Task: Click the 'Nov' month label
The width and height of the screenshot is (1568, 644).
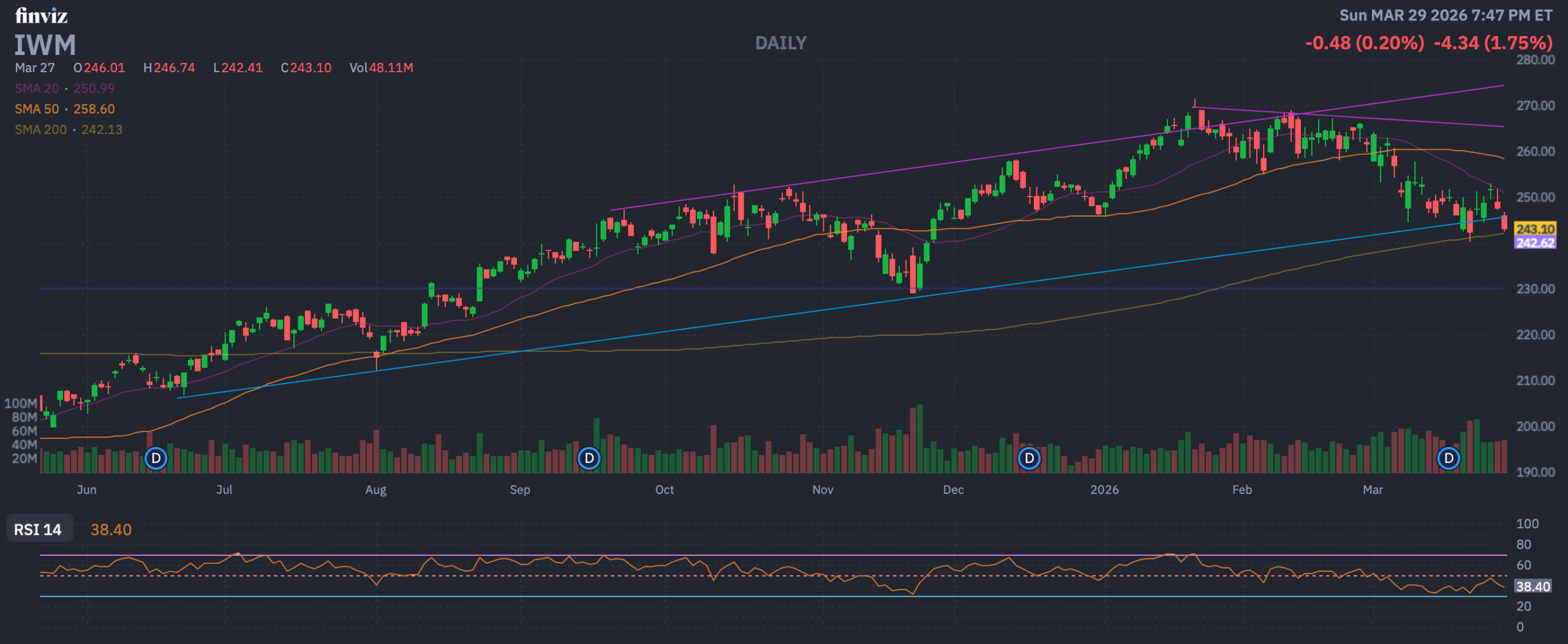Action: tap(823, 490)
